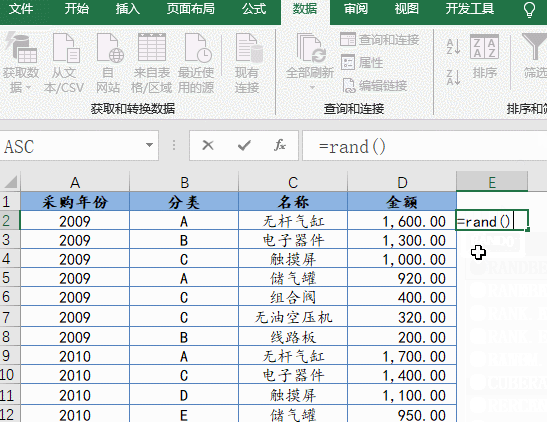547x422 pixels.
Task: Switch to the 审阅 tab
Action: tap(355, 9)
